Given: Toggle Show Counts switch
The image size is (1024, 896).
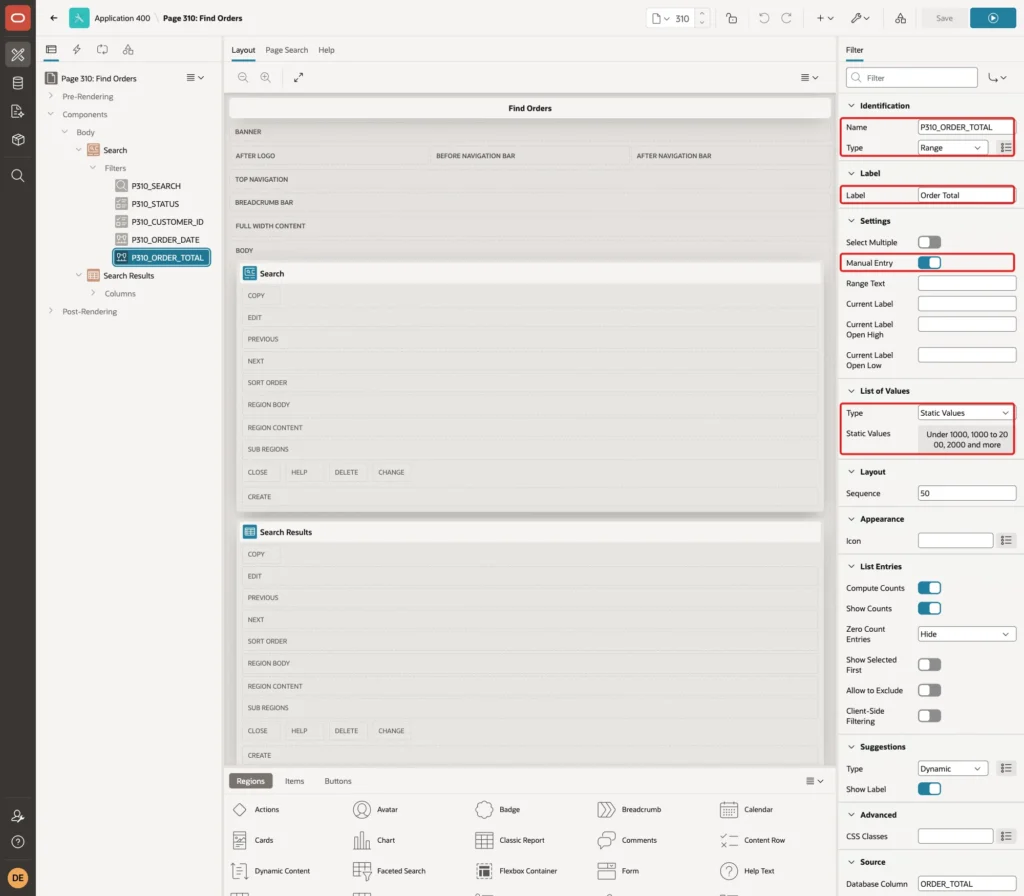Looking at the screenshot, I should (x=929, y=608).
